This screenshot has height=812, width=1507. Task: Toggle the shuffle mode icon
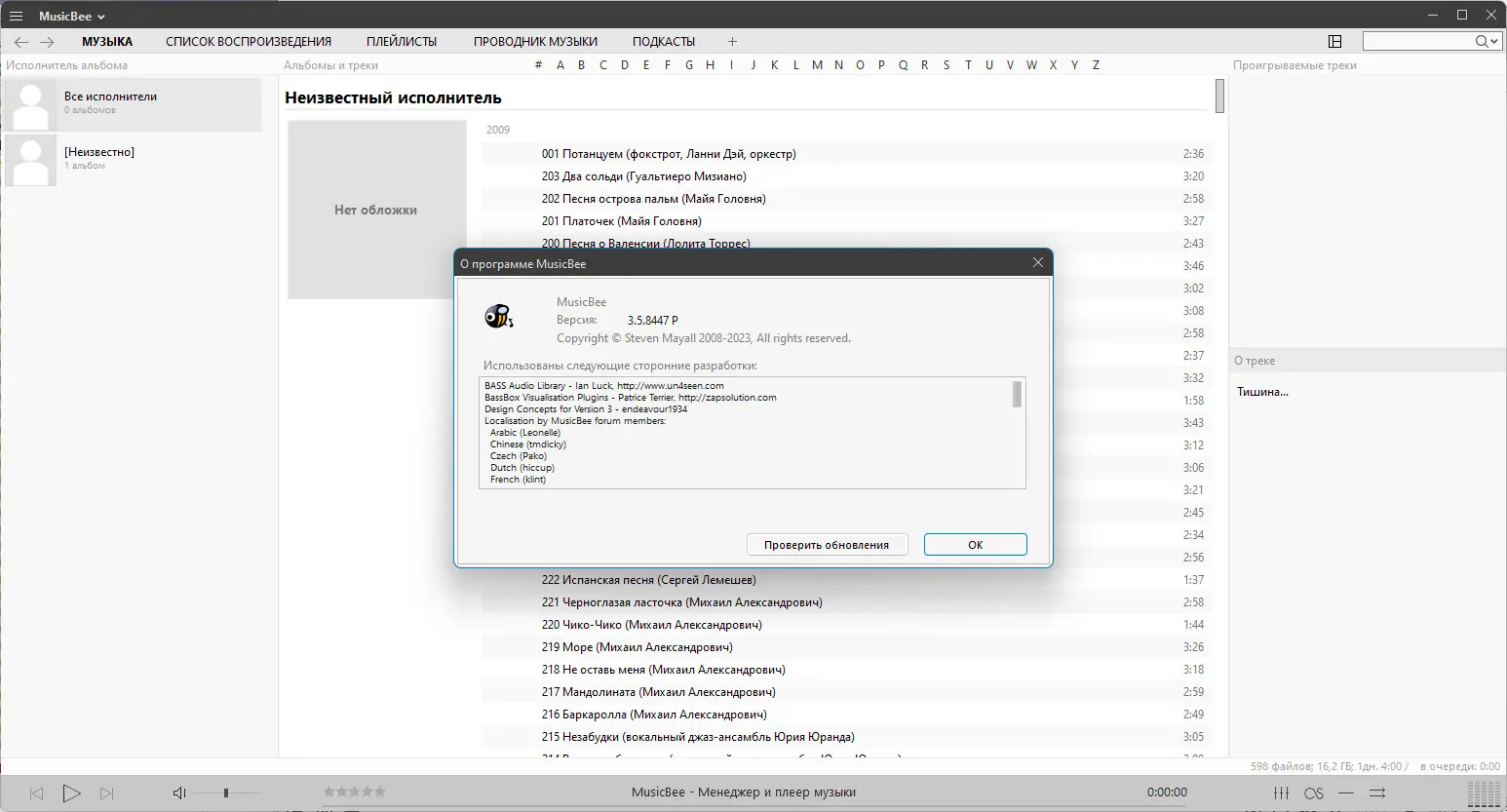1377,793
